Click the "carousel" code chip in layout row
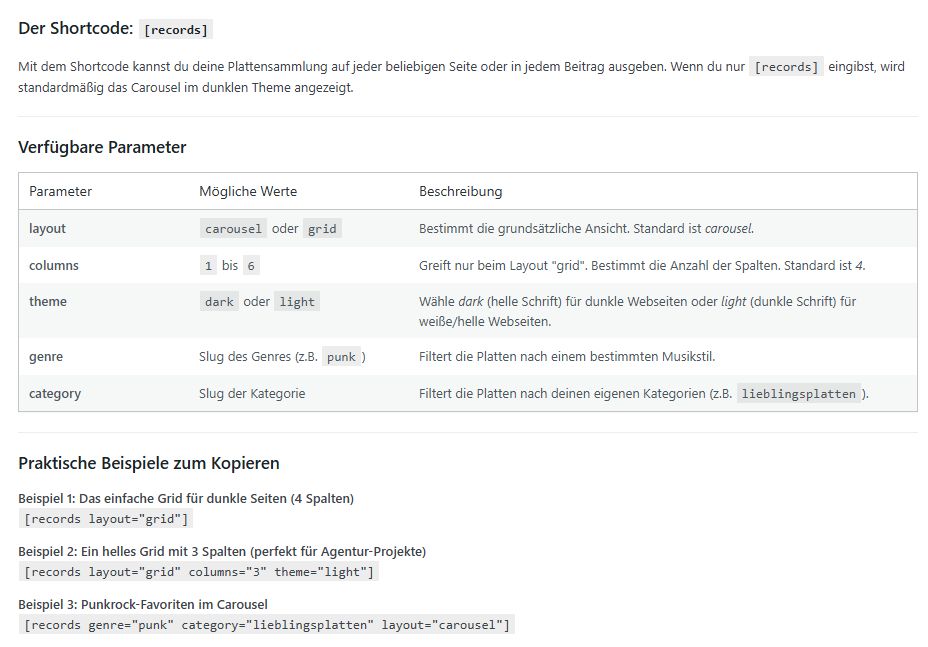Viewport: 928px width, 647px height. click(233, 229)
